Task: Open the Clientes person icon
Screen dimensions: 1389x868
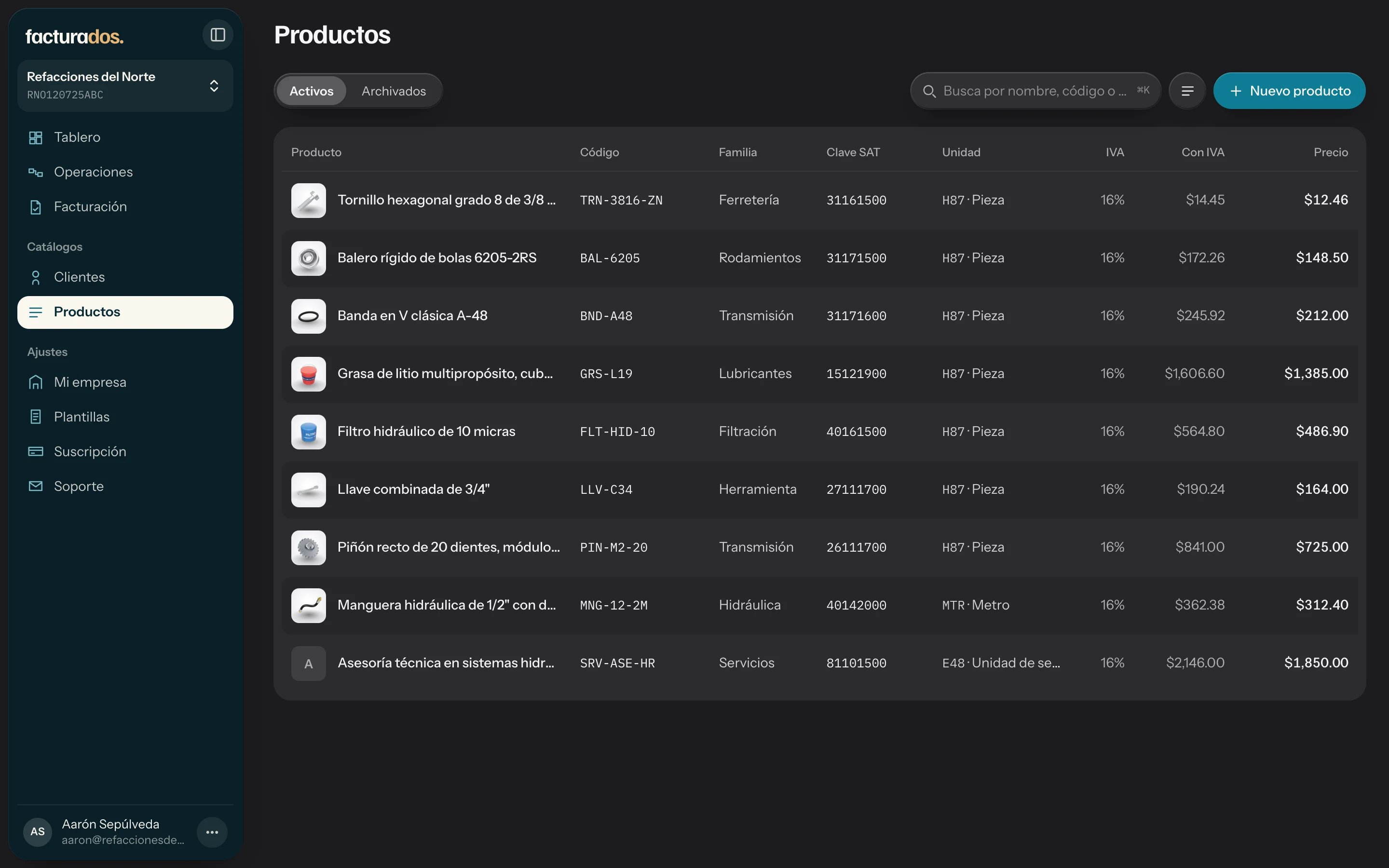Action: (x=36, y=278)
